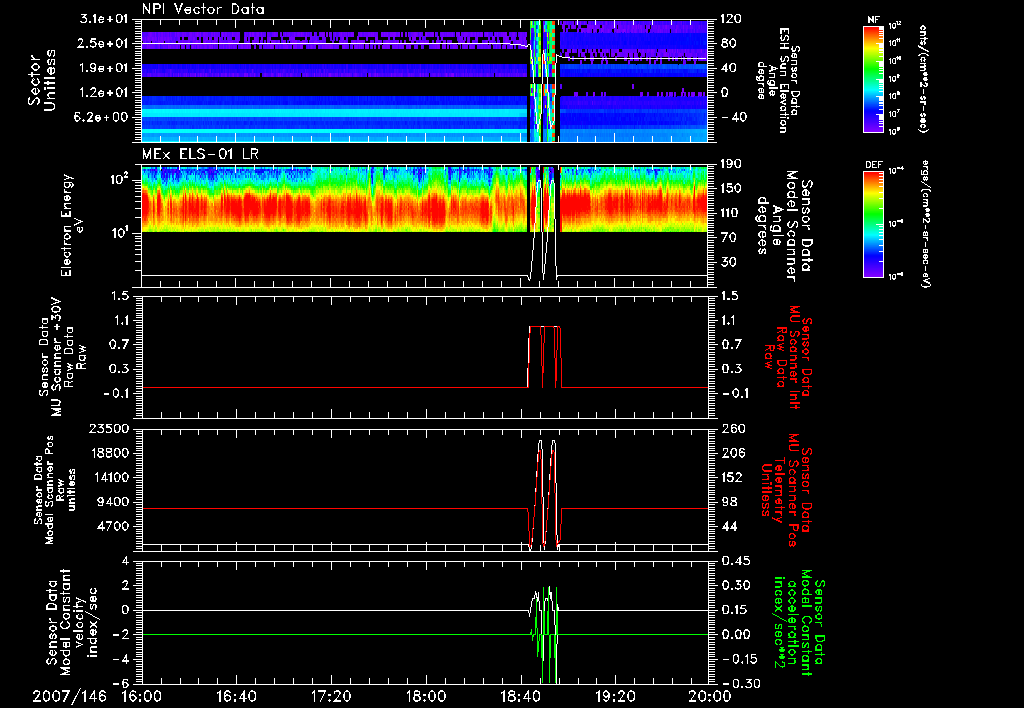
Task: Click the 'DEF' color bar heading
Action: pyautogui.click(x=873, y=165)
